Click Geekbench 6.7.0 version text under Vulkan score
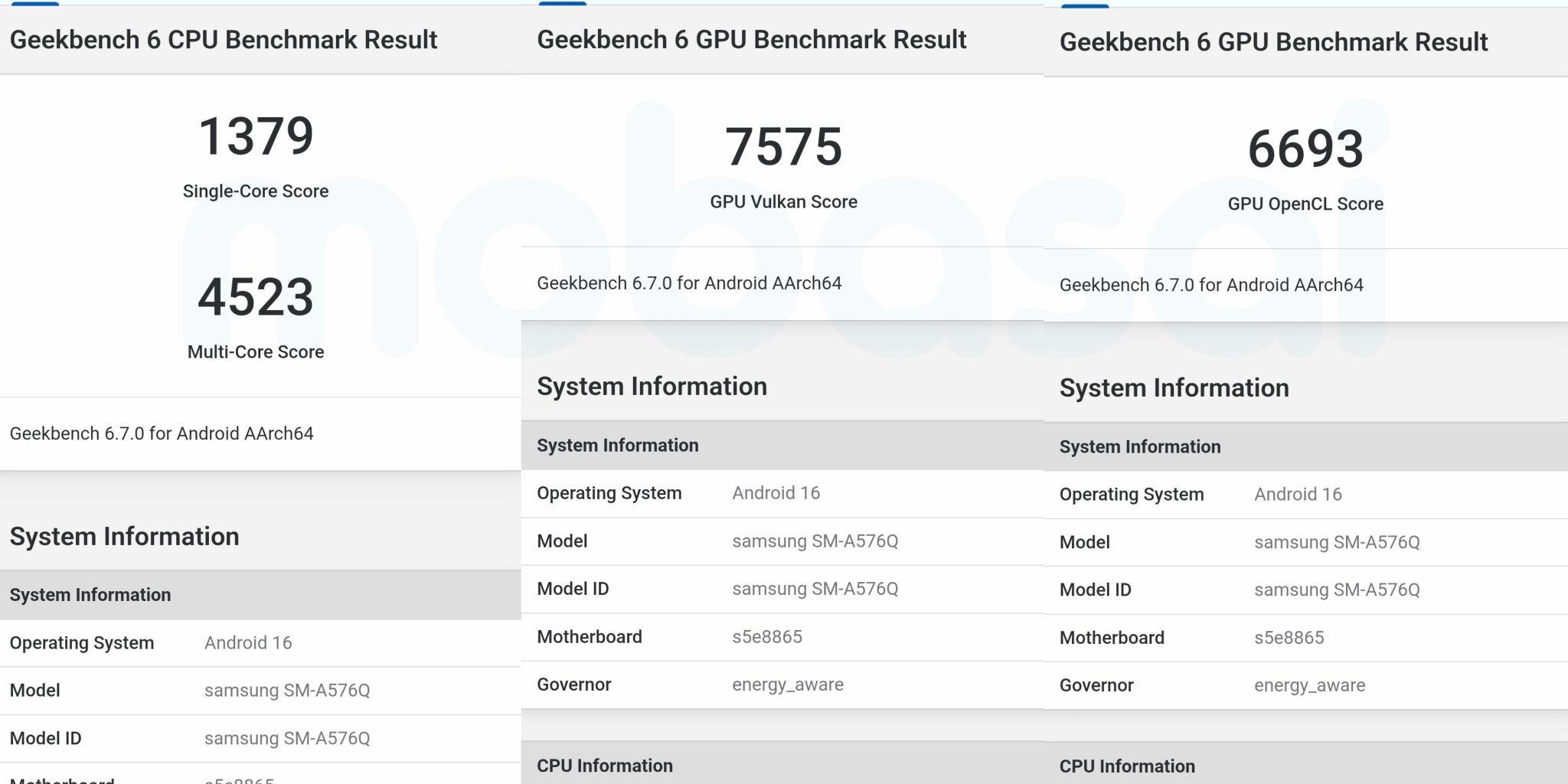The image size is (1568, 784). 689,283
